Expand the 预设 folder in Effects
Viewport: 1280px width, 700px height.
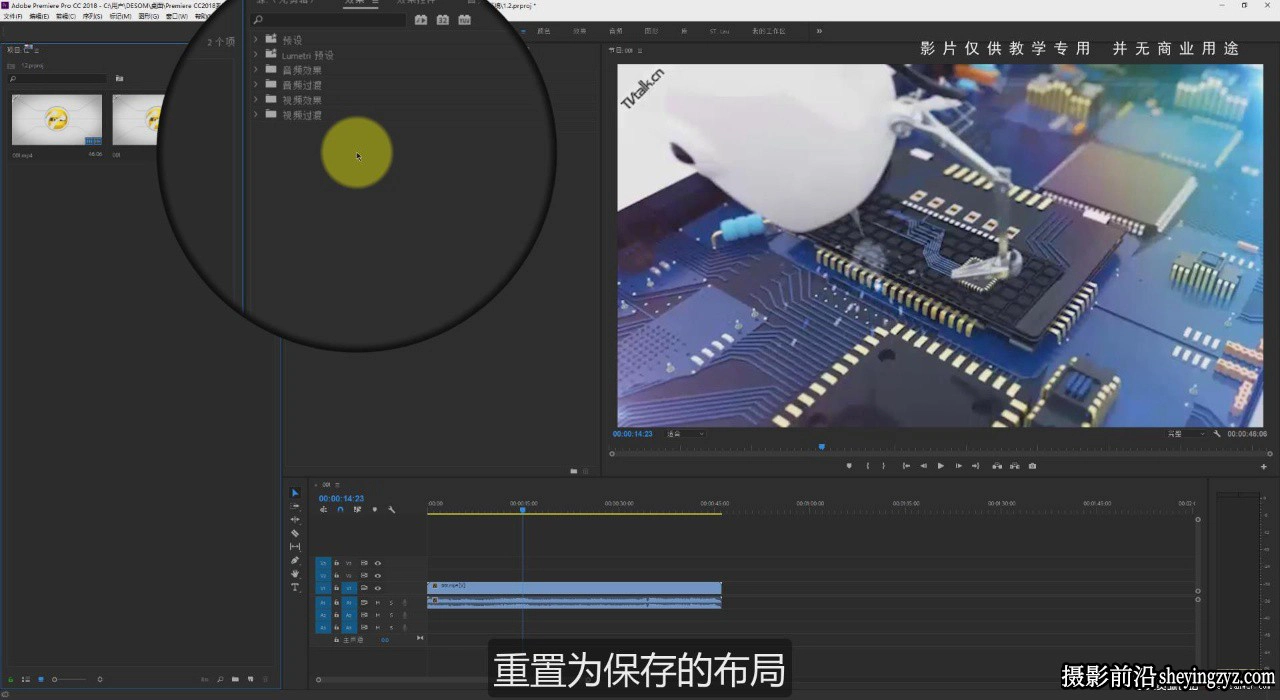tap(256, 40)
